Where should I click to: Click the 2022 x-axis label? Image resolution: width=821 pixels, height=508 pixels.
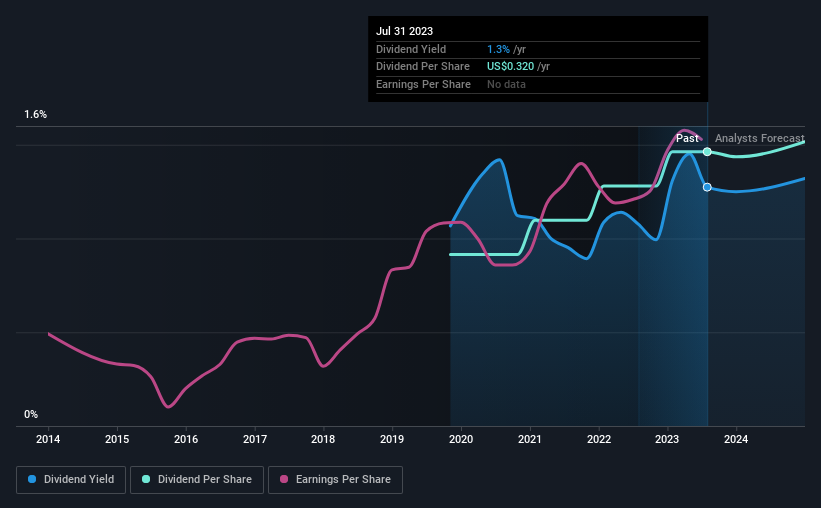[598, 439]
